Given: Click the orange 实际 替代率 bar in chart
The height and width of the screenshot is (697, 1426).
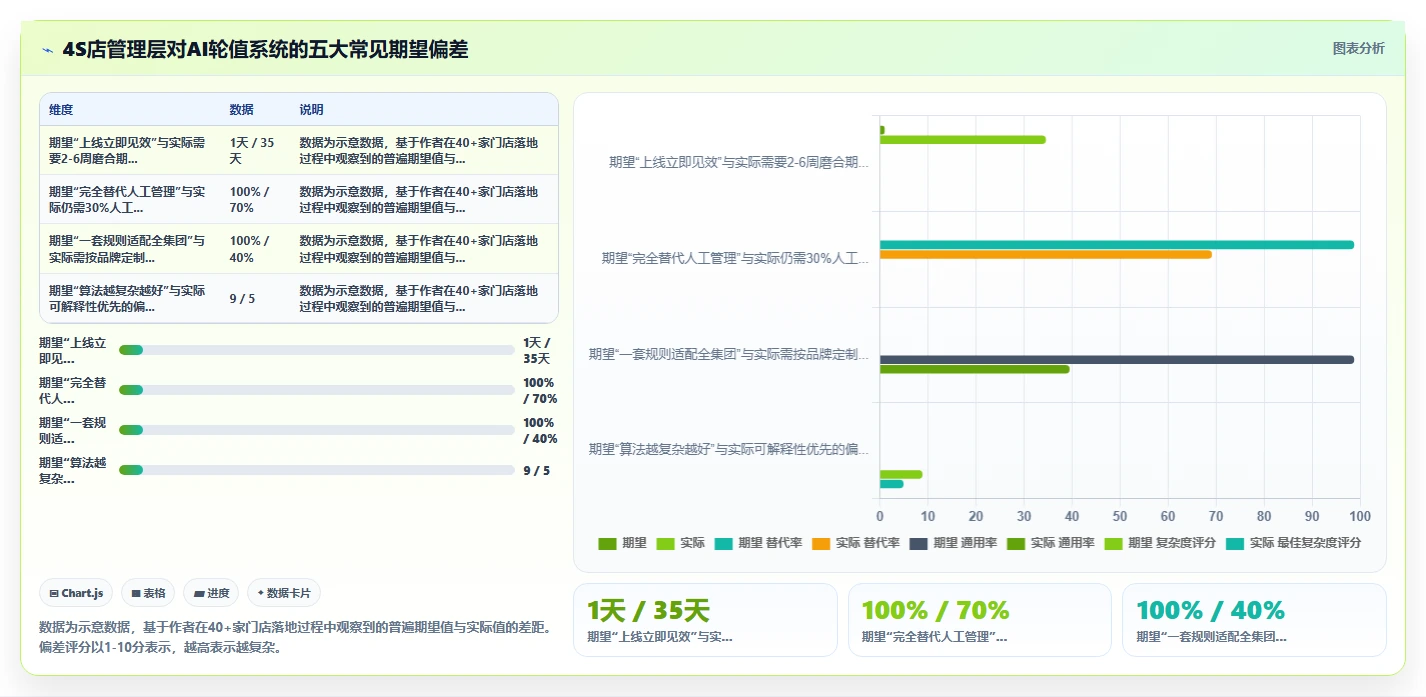Looking at the screenshot, I should (1046, 255).
